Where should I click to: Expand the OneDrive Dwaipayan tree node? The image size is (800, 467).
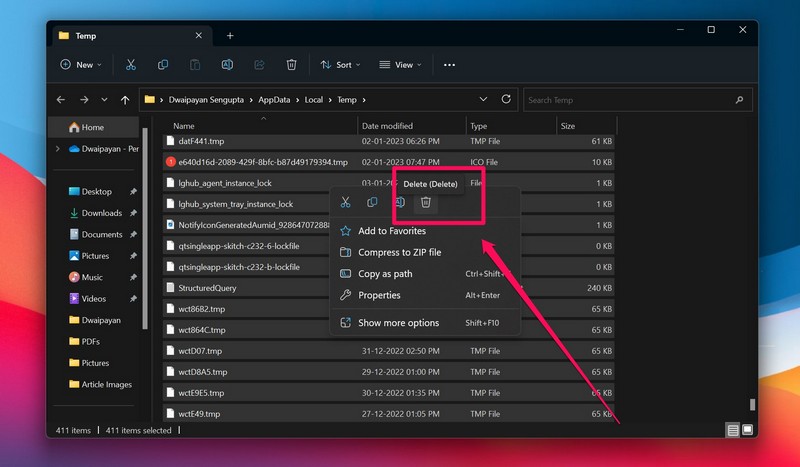click(57, 149)
